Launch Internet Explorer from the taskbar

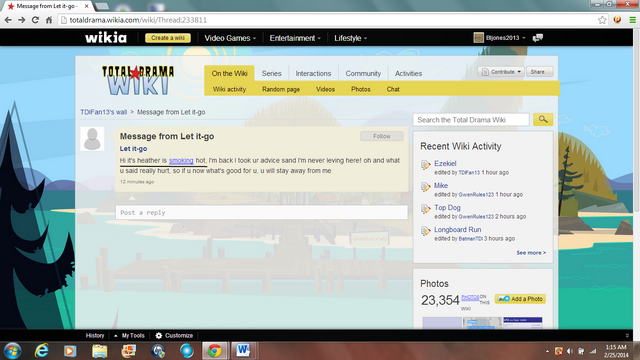(x=41, y=351)
